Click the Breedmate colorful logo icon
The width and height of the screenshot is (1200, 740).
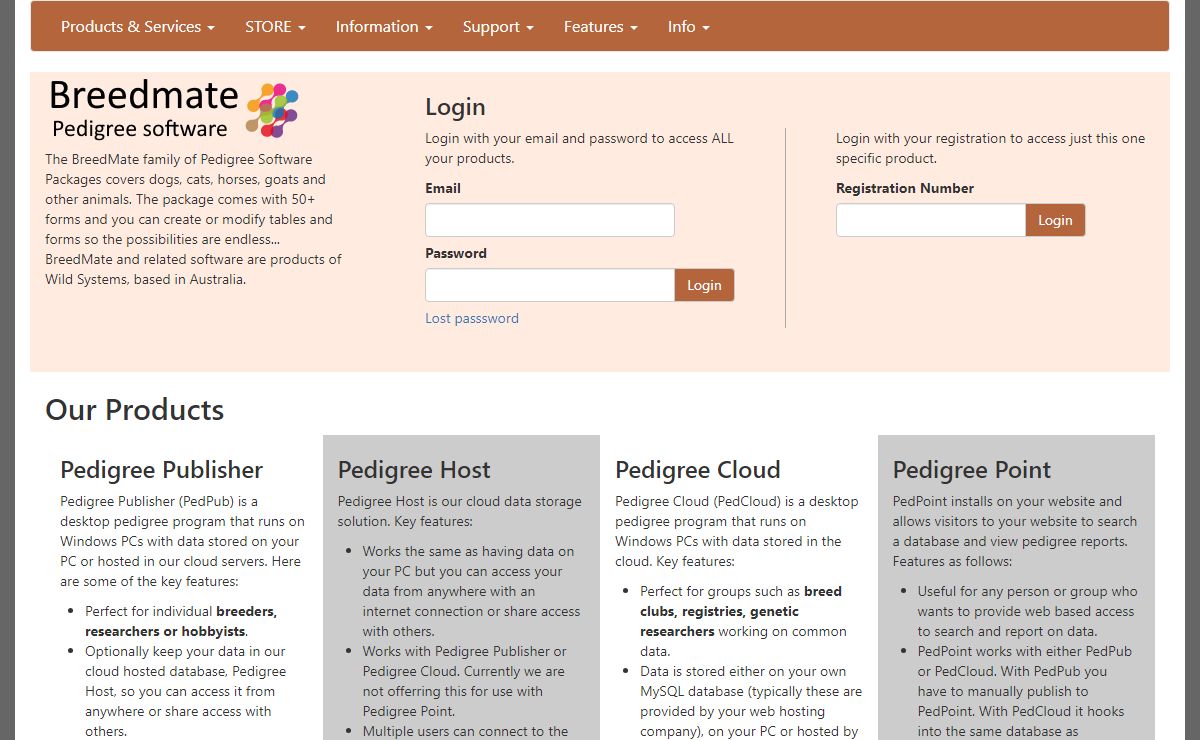point(272,110)
